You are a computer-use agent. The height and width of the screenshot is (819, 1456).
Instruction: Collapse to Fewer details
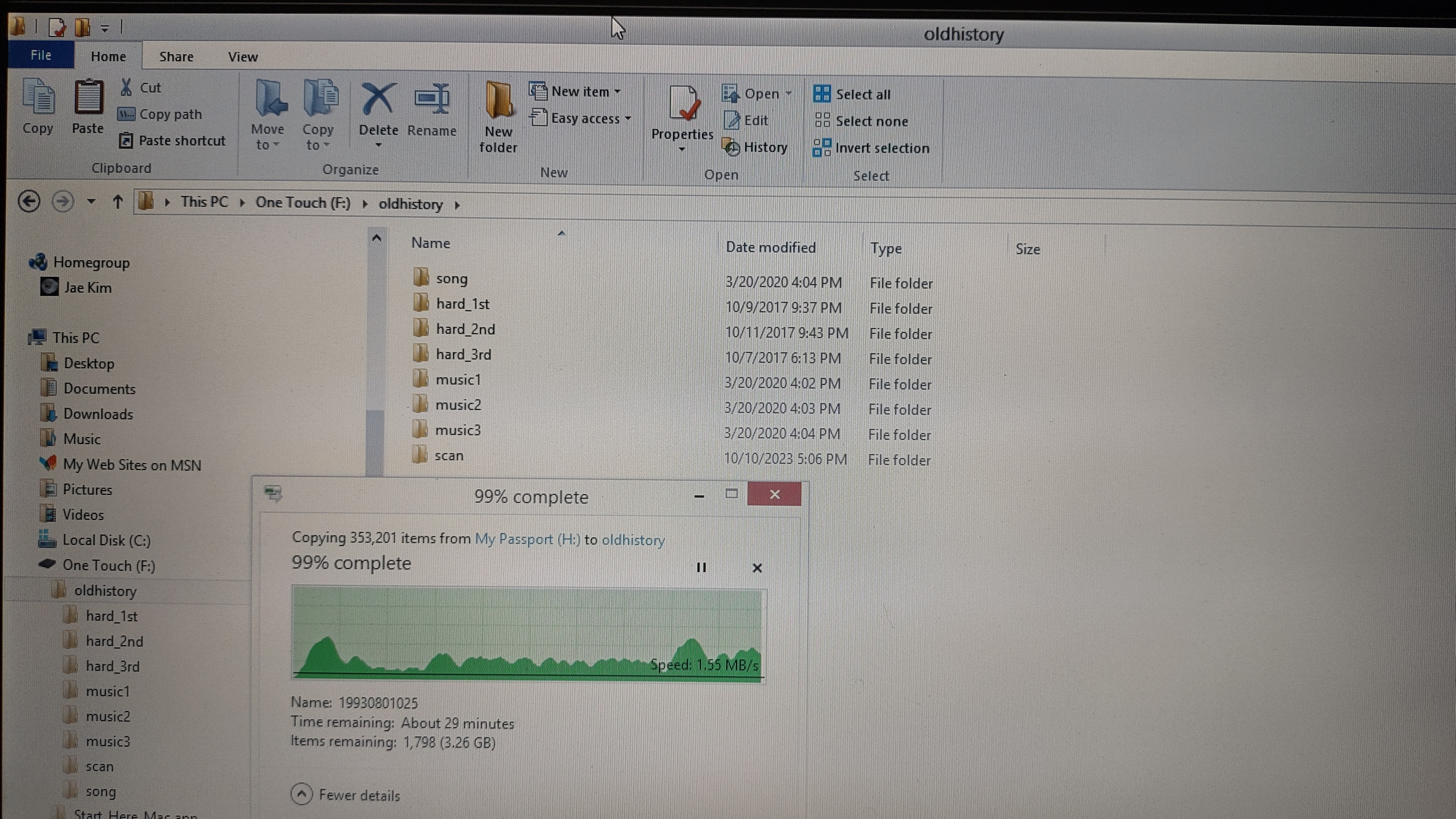click(346, 794)
